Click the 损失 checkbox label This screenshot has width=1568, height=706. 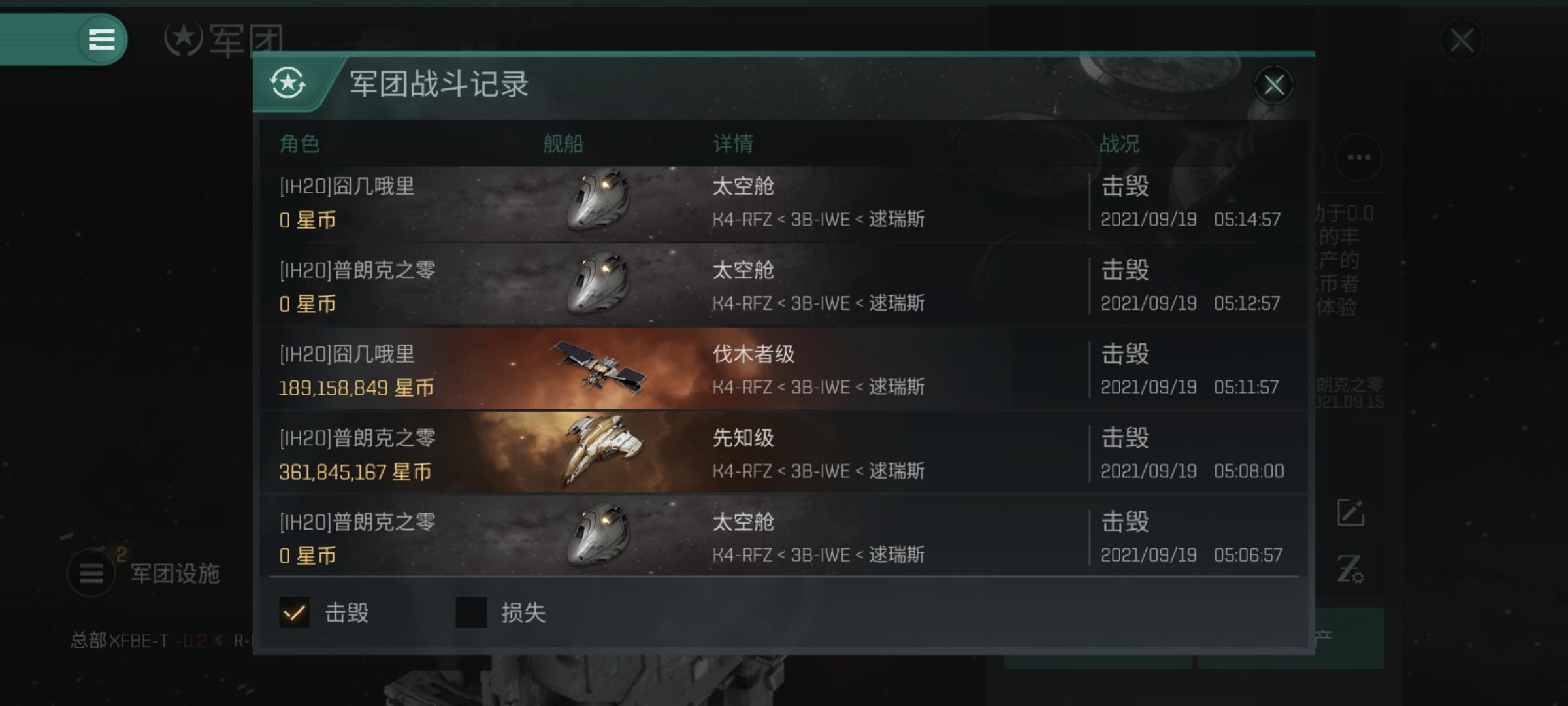pyautogui.click(x=523, y=613)
